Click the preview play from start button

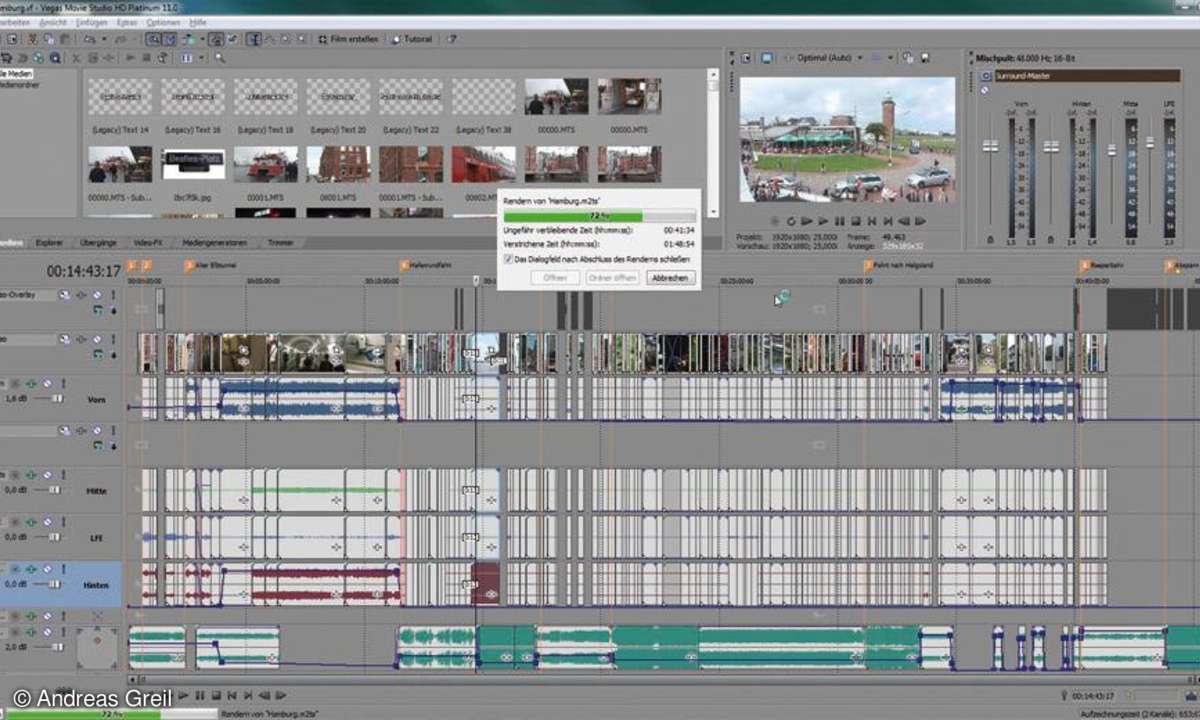808,220
